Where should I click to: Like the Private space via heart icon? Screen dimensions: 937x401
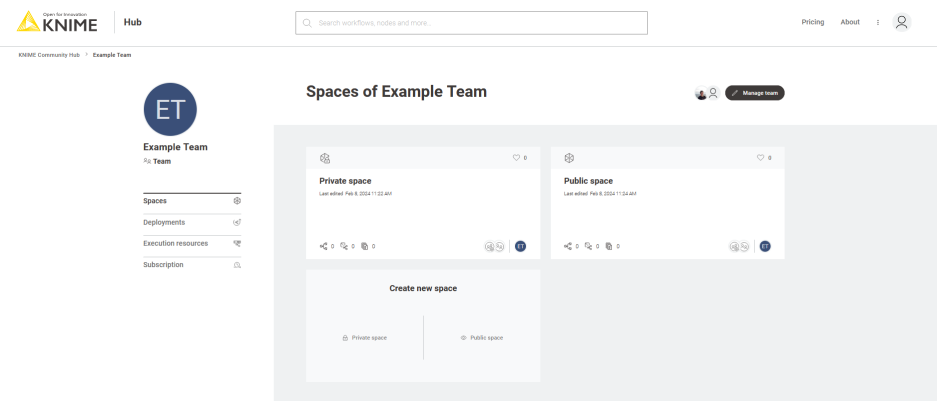point(517,158)
